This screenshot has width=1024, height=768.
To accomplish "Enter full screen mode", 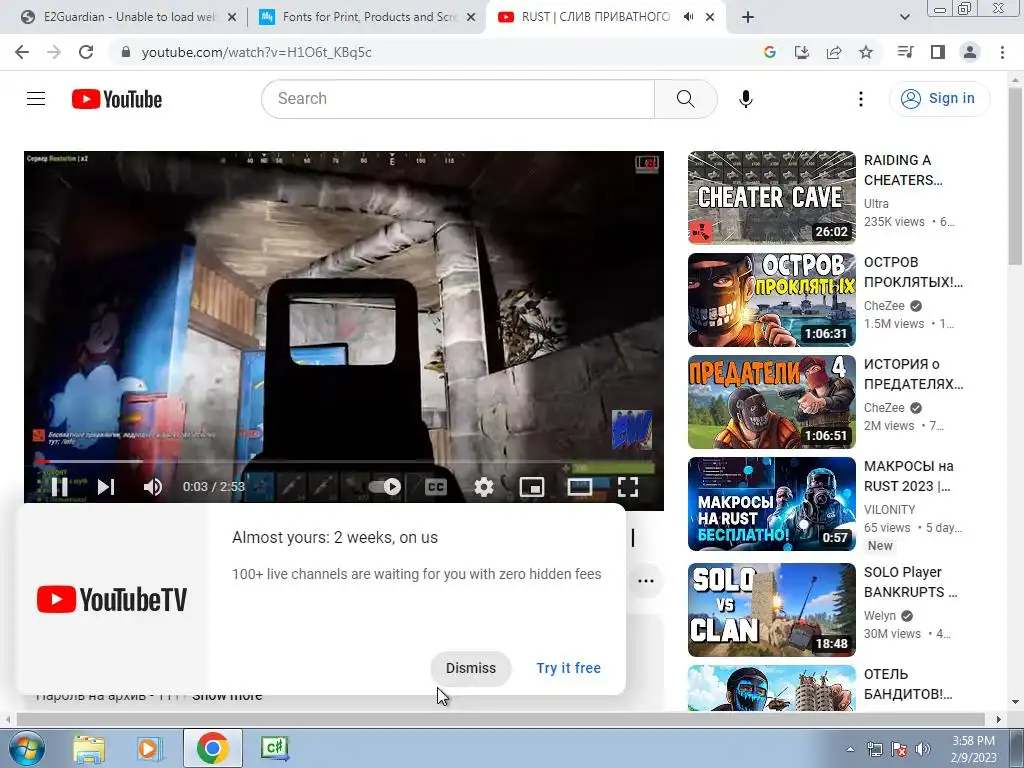I will (x=628, y=487).
